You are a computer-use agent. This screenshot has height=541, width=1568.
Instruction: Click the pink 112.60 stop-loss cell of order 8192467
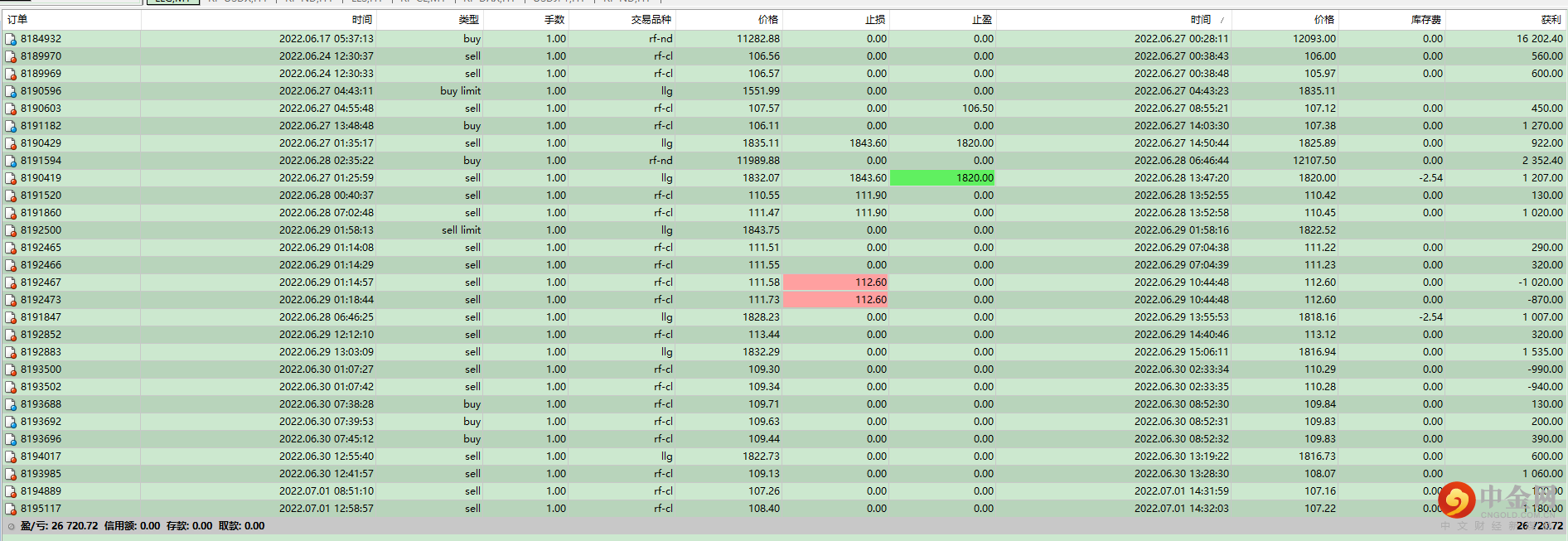pyautogui.click(x=835, y=283)
